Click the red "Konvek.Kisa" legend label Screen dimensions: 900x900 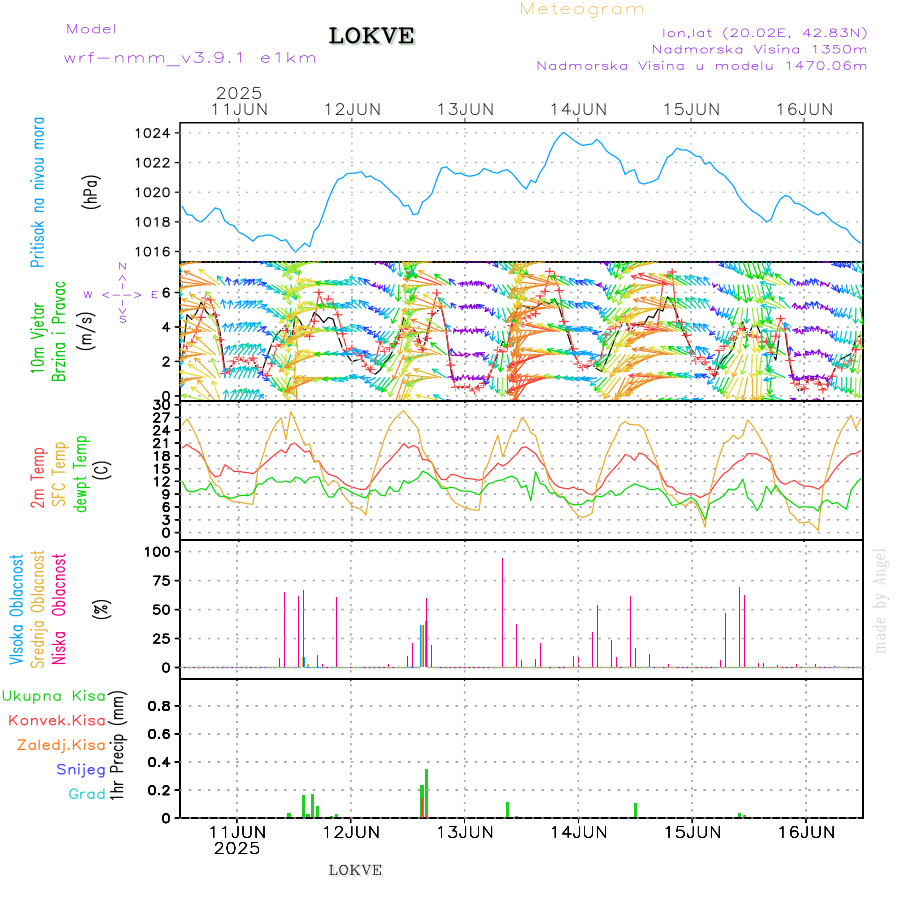[57, 721]
